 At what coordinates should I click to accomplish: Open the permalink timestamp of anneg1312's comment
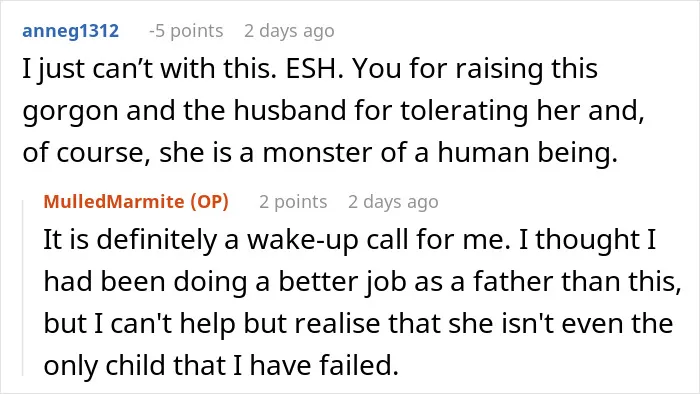click(289, 31)
